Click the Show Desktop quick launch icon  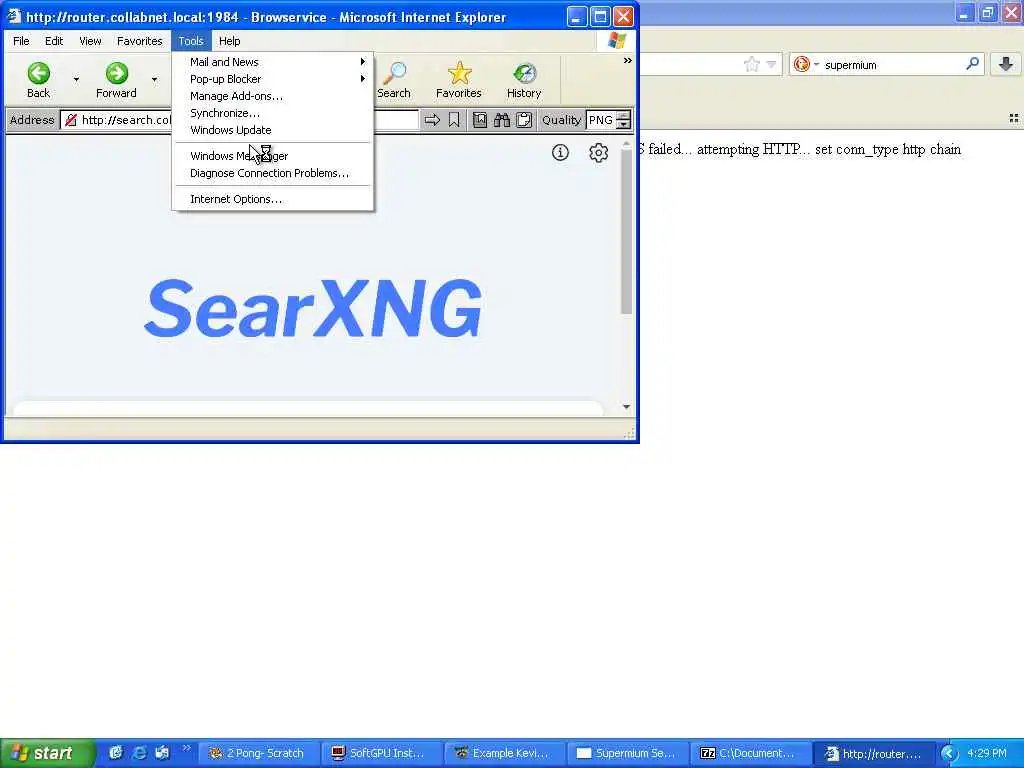tap(162, 753)
